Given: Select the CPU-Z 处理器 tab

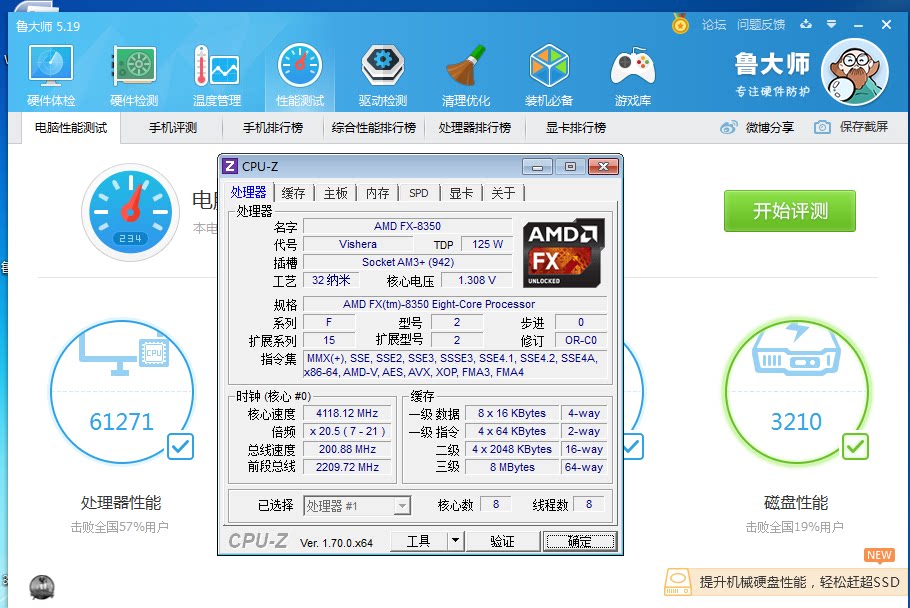Looking at the screenshot, I should 248,192.
